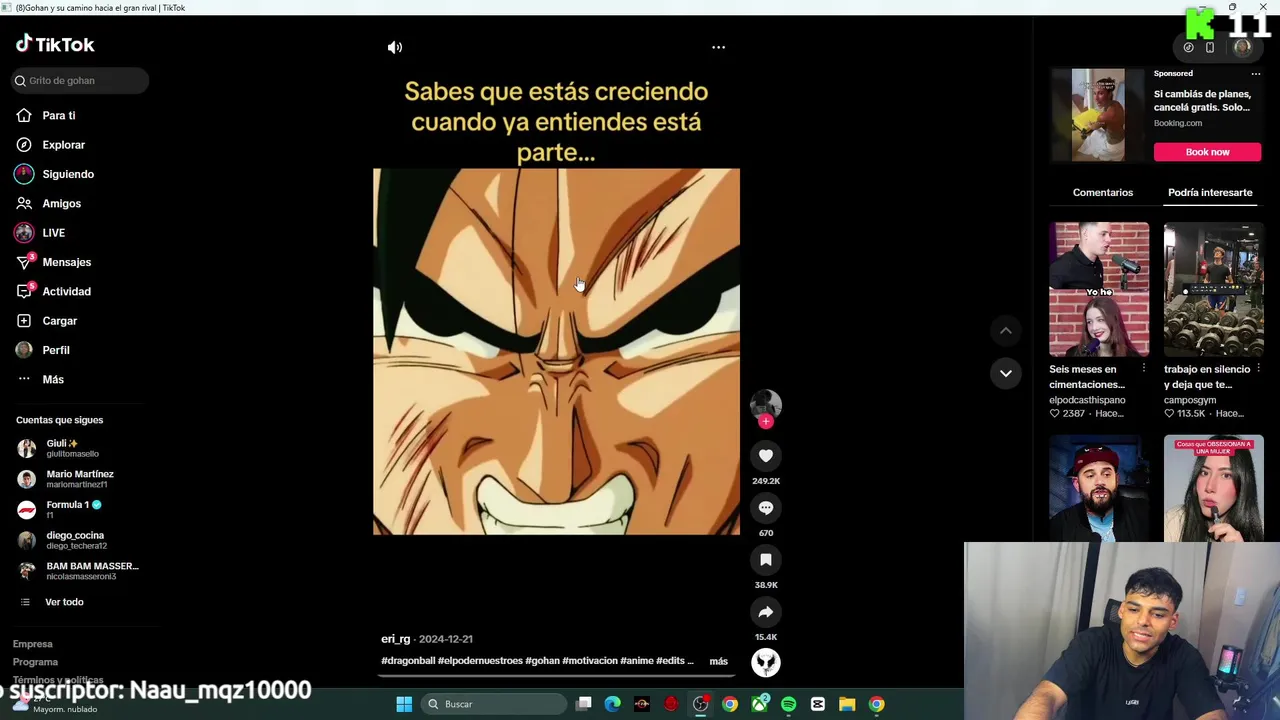Click the get-app phone icon top right
Viewport: 1280px width, 720px height.
point(1210,47)
